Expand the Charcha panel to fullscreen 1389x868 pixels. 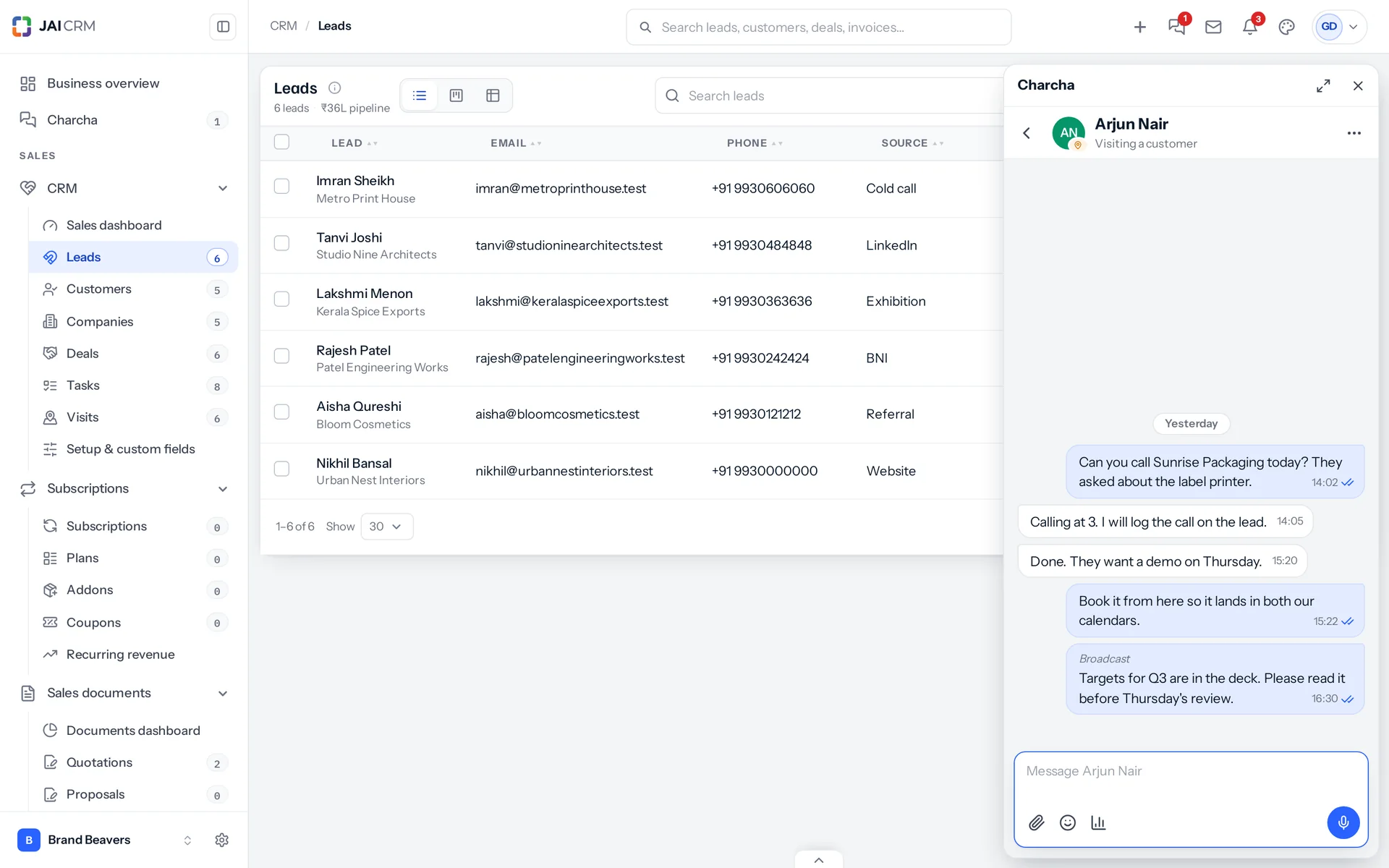(x=1323, y=85)
